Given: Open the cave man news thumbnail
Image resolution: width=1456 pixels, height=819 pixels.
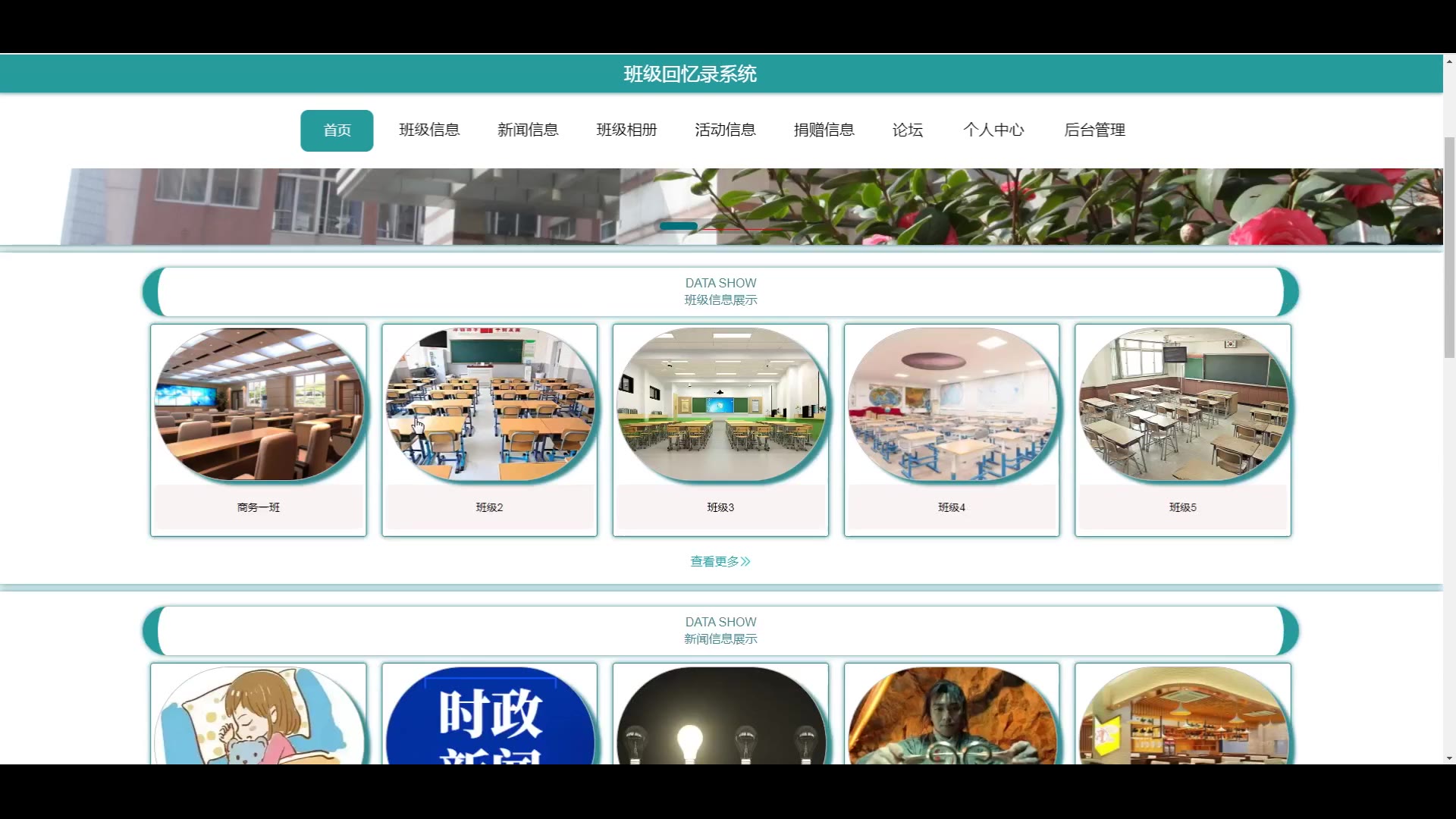Looking at the screenshot, I should [952, 715].
